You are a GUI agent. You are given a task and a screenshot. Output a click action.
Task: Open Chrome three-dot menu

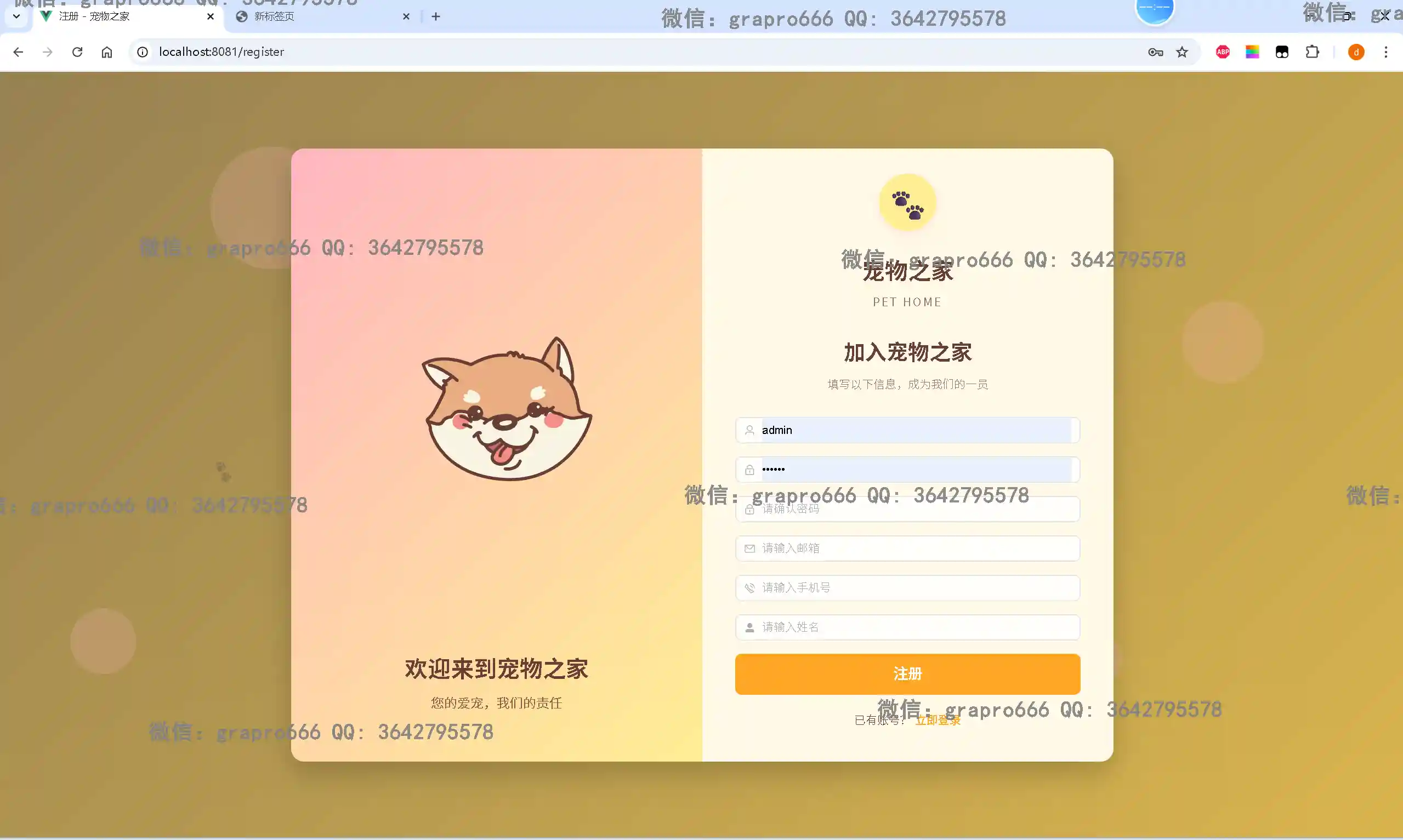tap(1385, 52)
